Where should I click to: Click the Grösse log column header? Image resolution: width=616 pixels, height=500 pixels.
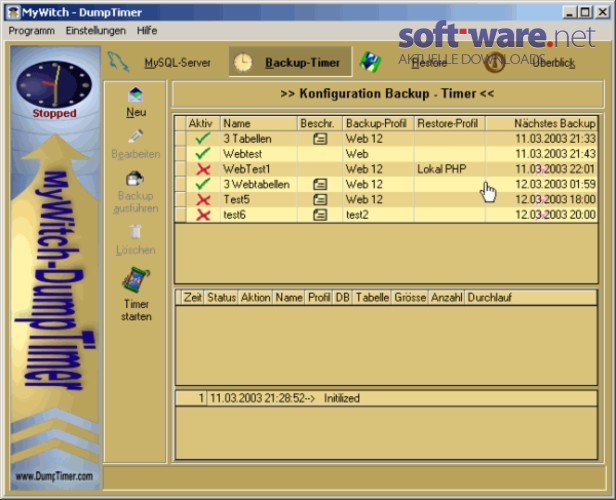click(x=410, y=297)
